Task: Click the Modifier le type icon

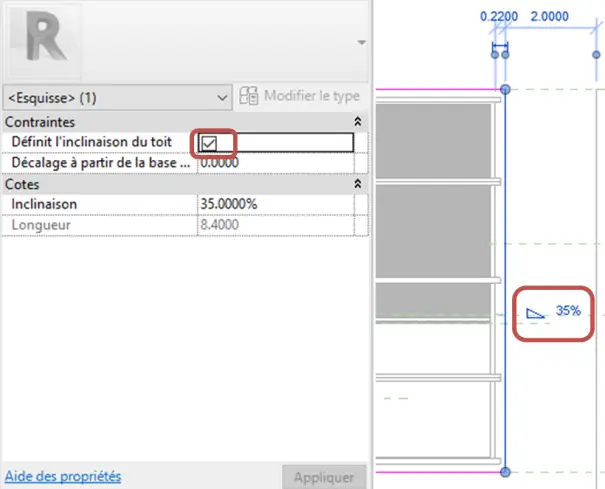Action: [x=248, y=96]
